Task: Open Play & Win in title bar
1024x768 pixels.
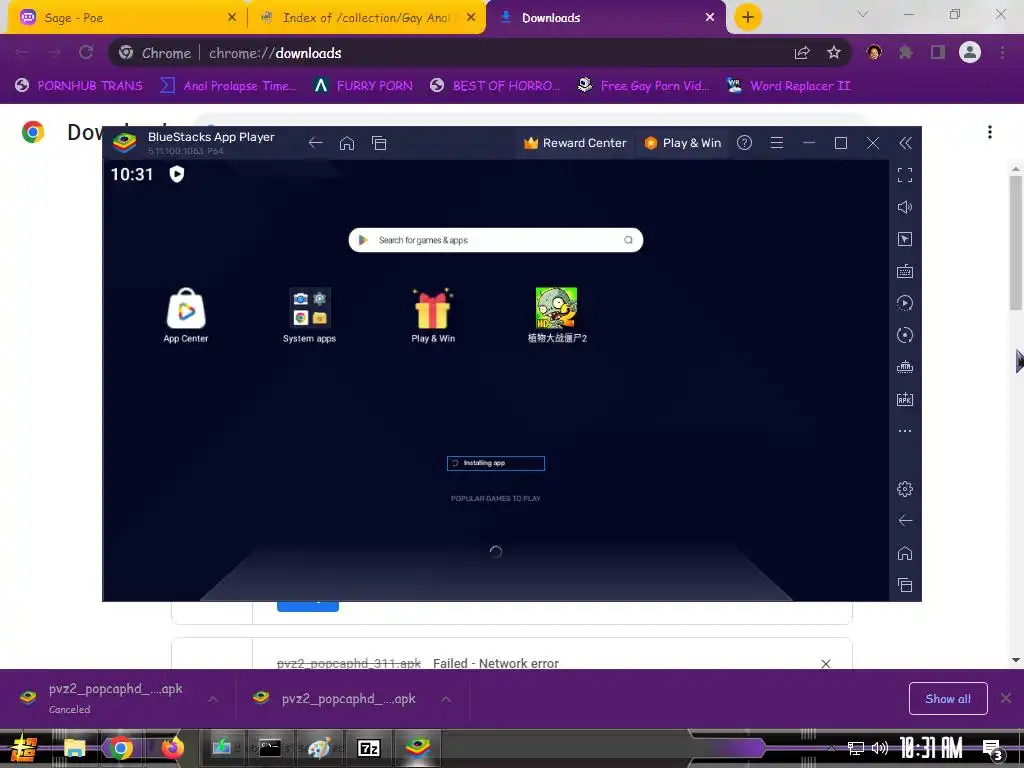Action: pyautogui.click(x=682, y=143)
